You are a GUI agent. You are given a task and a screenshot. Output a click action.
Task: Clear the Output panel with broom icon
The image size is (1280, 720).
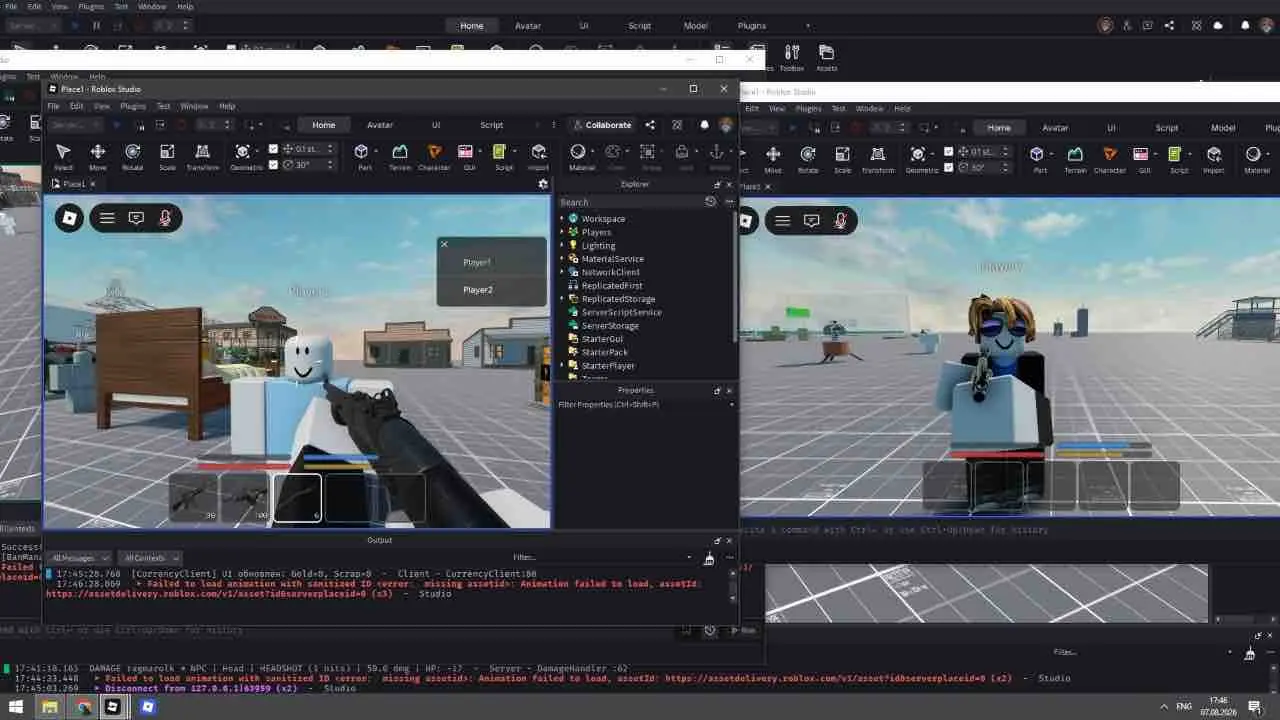[709, 558]
